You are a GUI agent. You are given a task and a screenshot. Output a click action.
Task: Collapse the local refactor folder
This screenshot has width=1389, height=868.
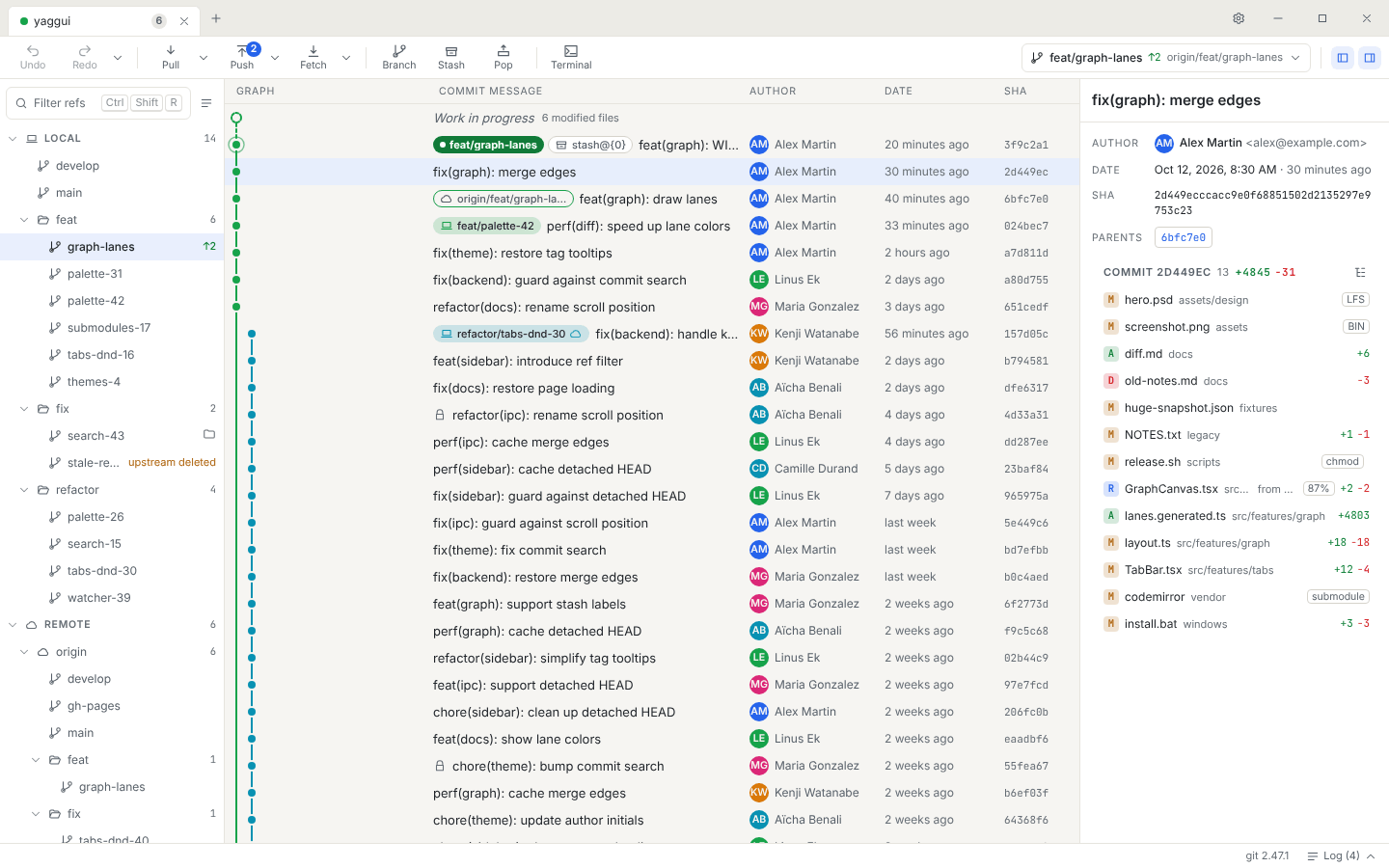click(24, 490)
